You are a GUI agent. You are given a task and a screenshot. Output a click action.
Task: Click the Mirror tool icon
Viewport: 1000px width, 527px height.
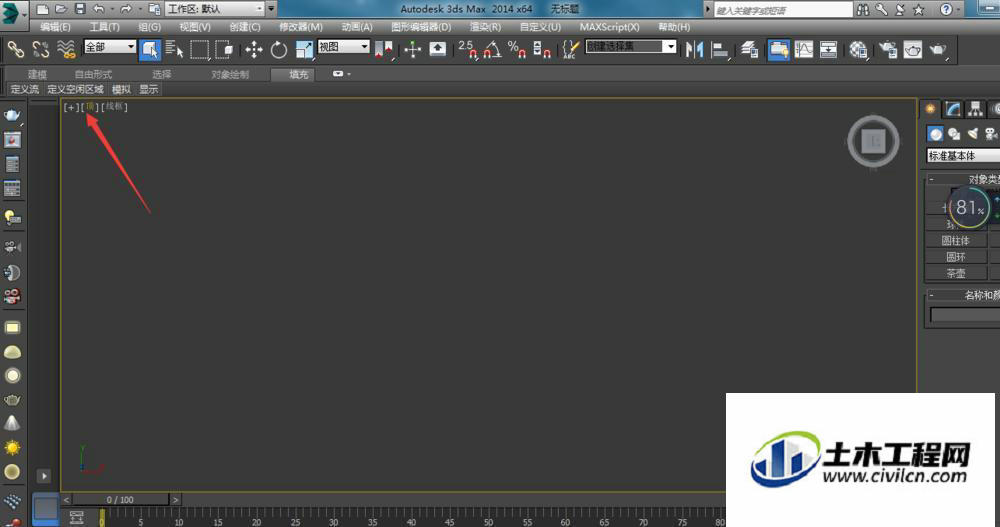pos(694,49)
